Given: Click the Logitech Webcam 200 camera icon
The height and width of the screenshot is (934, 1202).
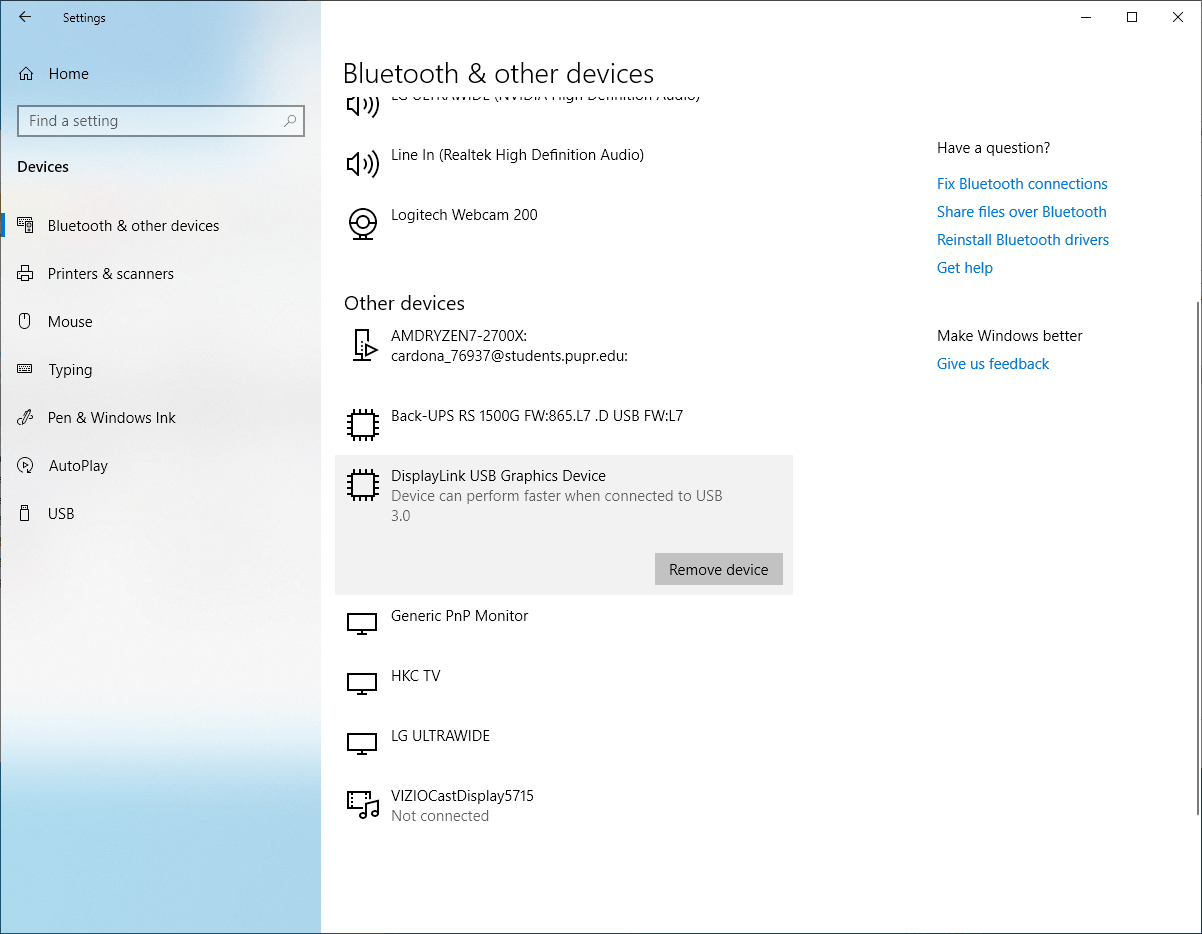Looking at the screenshot, I should pos(362,224).
